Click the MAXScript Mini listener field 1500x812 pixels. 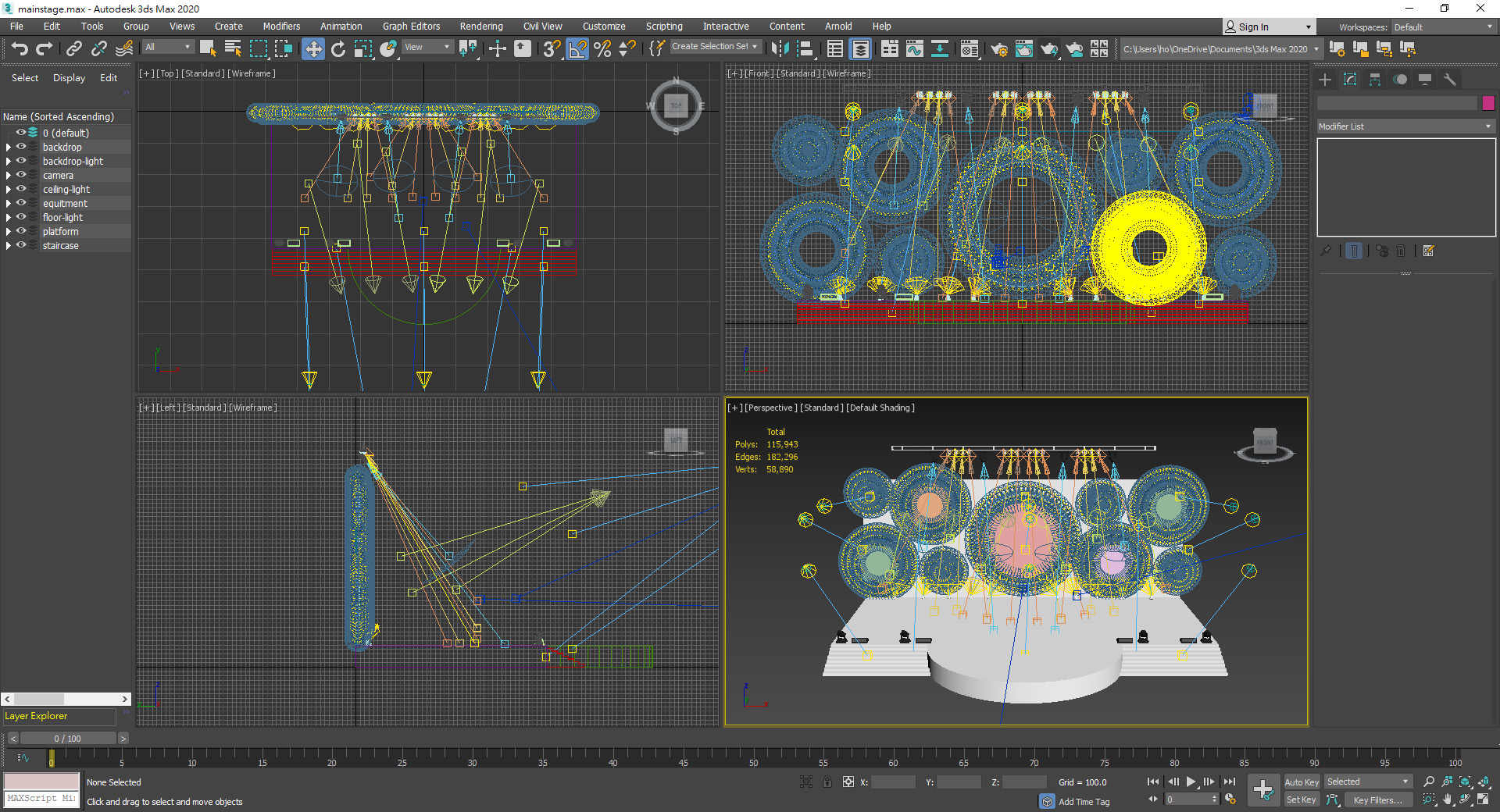41,799
